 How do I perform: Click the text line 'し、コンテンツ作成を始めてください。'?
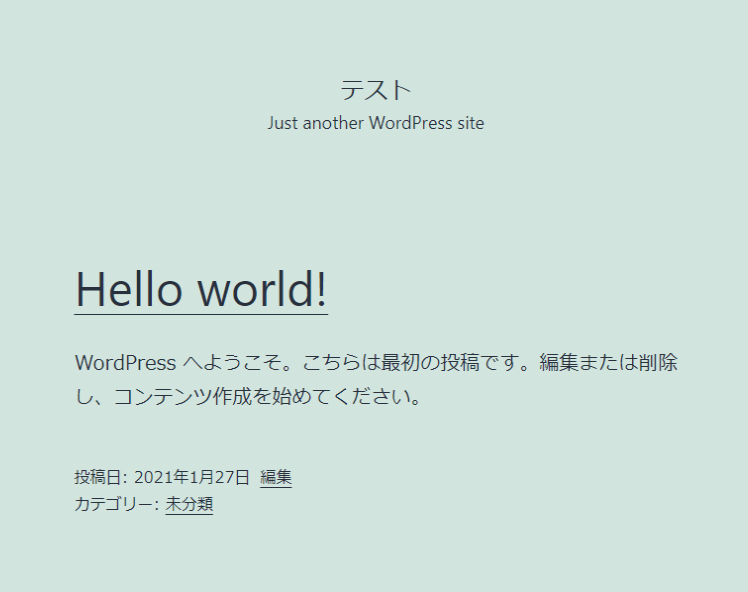[x=248, y=396]
